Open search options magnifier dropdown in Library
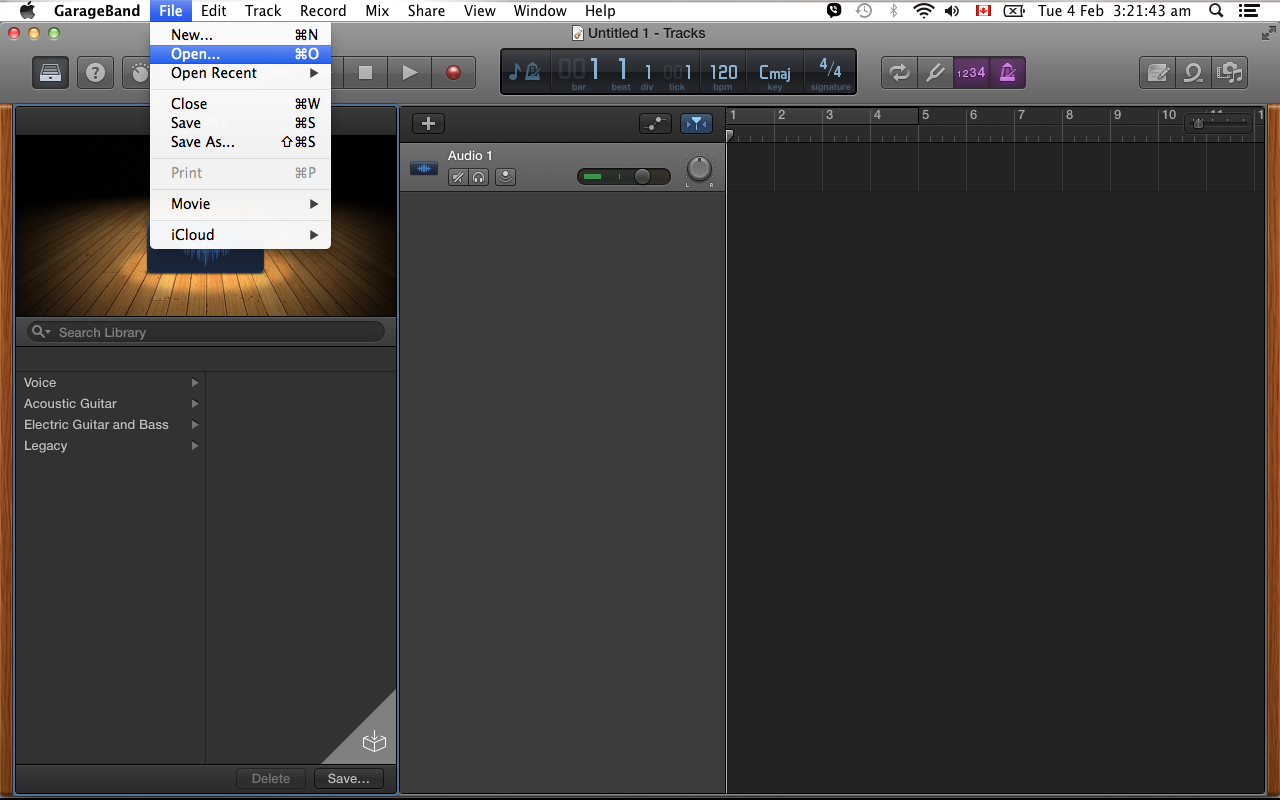The height and width of the screenshot is (800, 1280). coord(41,332)
